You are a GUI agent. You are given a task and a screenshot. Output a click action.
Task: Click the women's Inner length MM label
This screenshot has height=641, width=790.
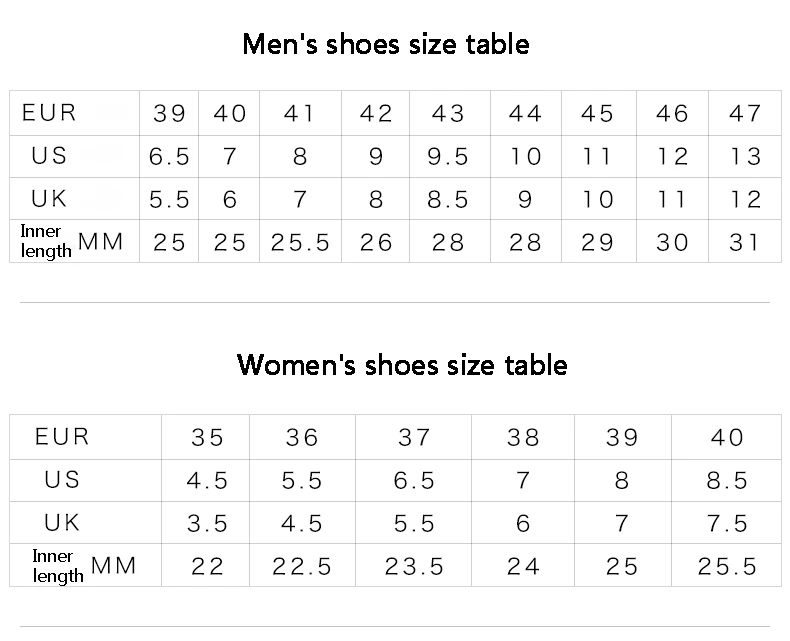[84, 566]
